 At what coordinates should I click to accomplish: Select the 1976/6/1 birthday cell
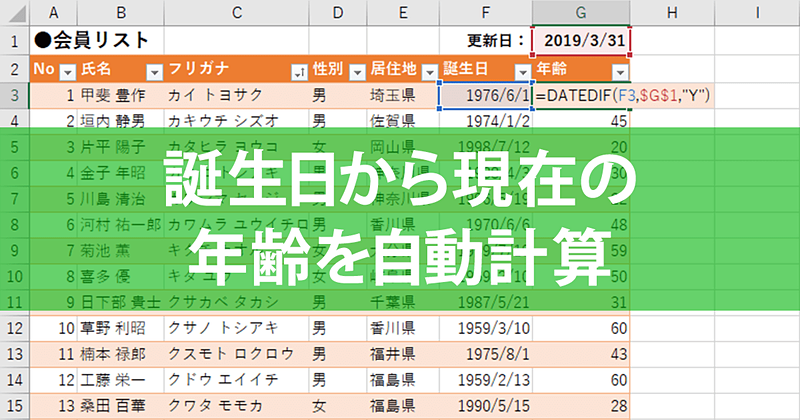(485, 95)
